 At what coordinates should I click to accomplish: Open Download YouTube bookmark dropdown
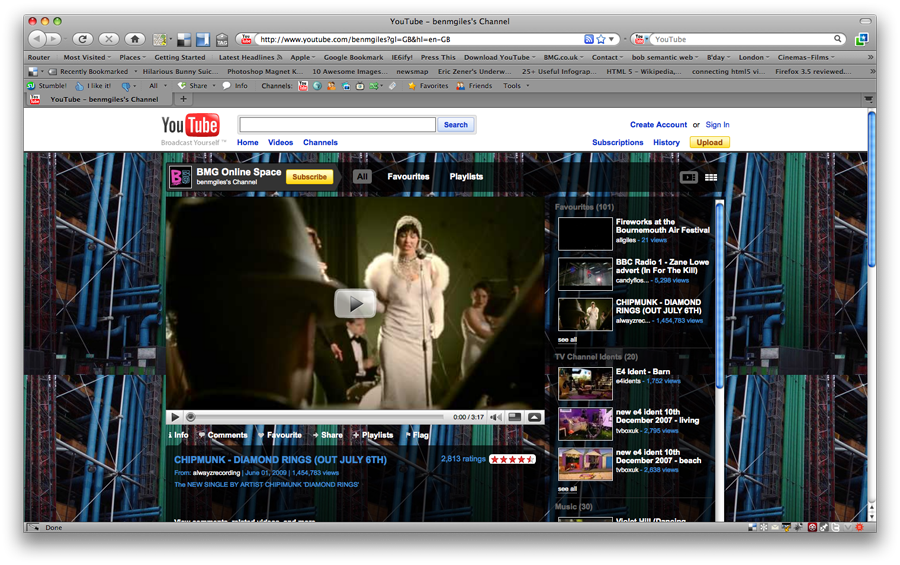point(499,57)
